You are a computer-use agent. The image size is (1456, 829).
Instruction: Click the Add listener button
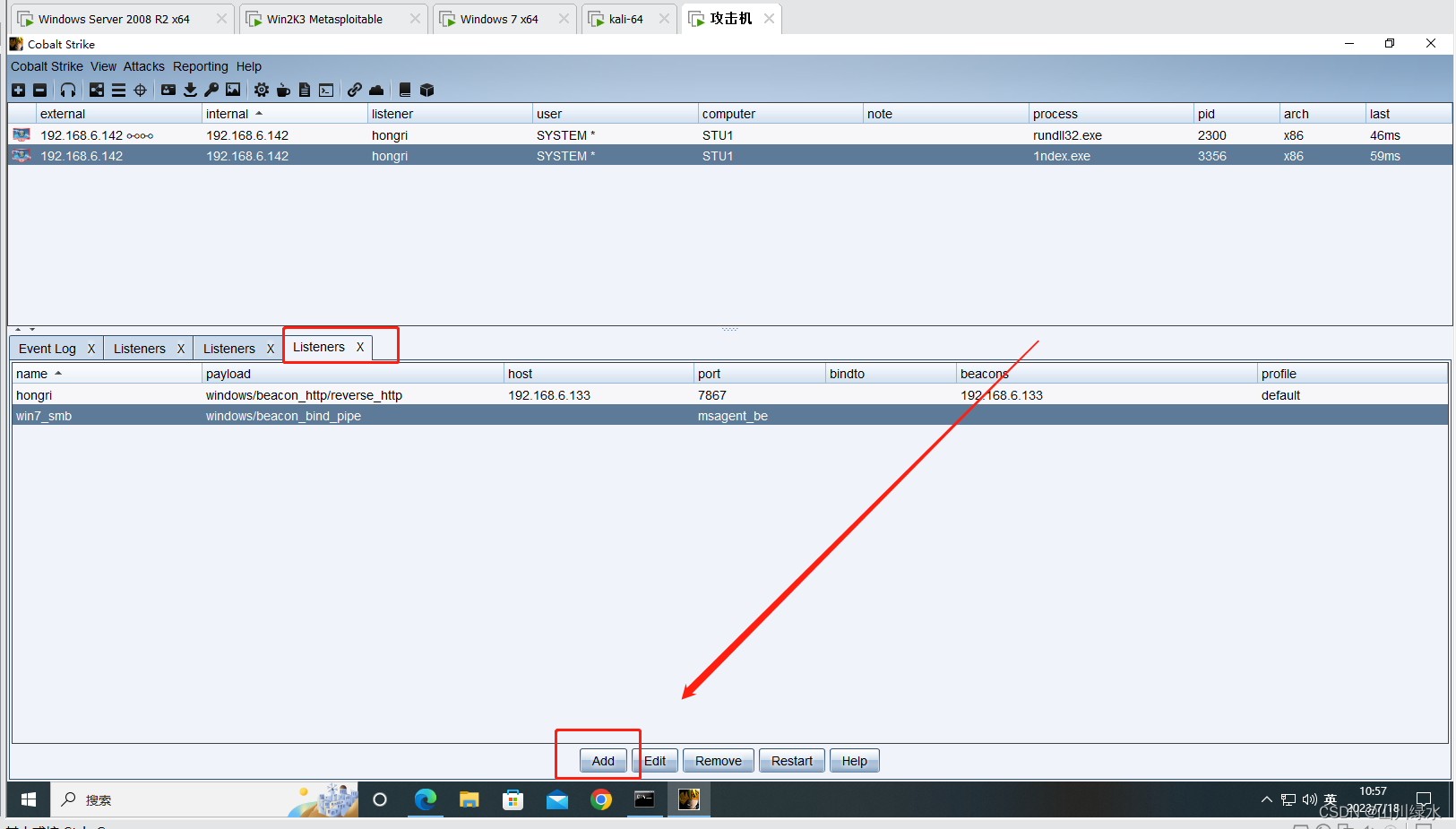tap(603, 761)
